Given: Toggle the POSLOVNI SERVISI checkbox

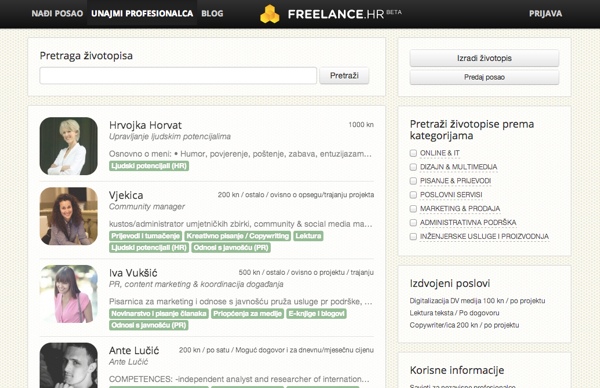Looking at the screenshot, I should (413, 195).
